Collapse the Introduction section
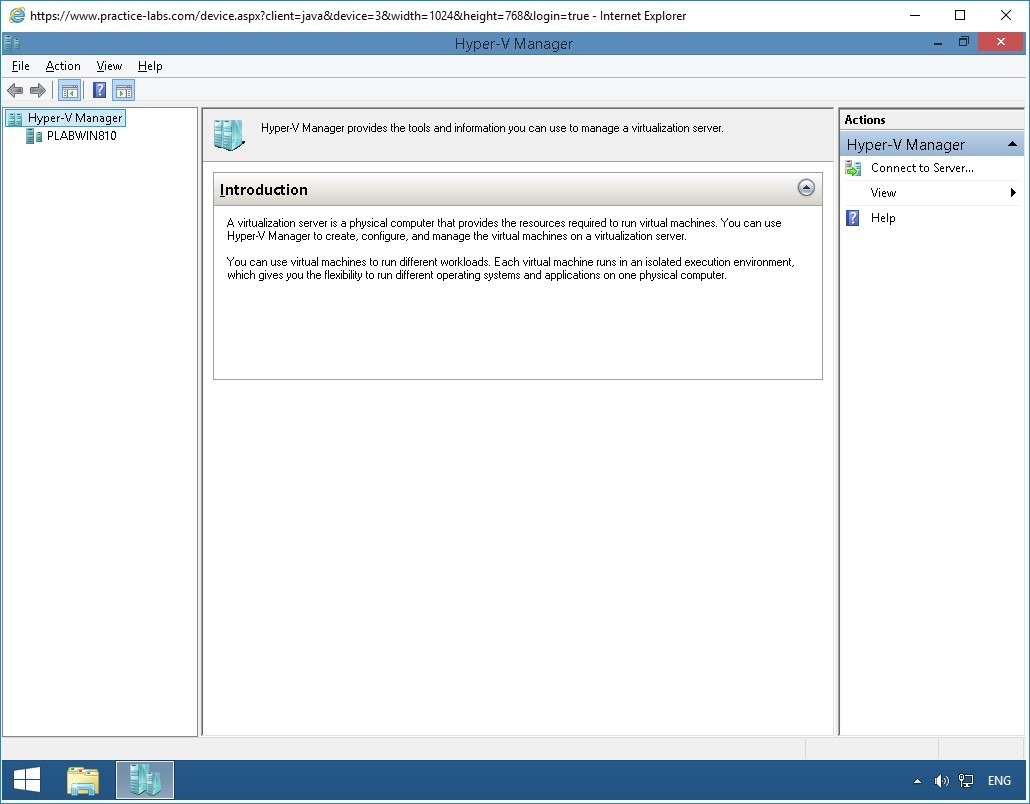The image size is (1030, 804). point(805,187)
